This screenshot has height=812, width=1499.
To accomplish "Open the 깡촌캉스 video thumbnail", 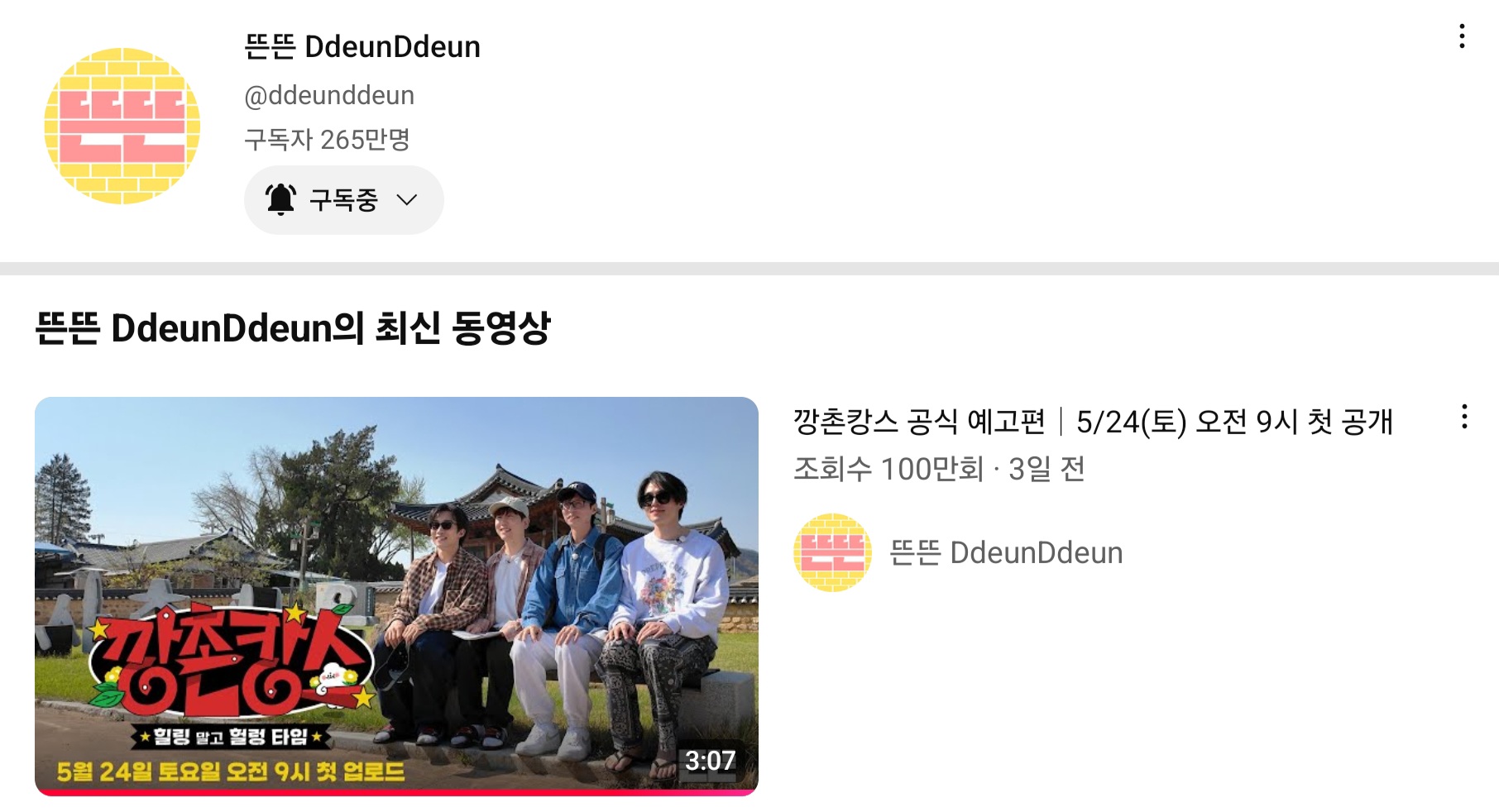I will click(x=396, y=596).
